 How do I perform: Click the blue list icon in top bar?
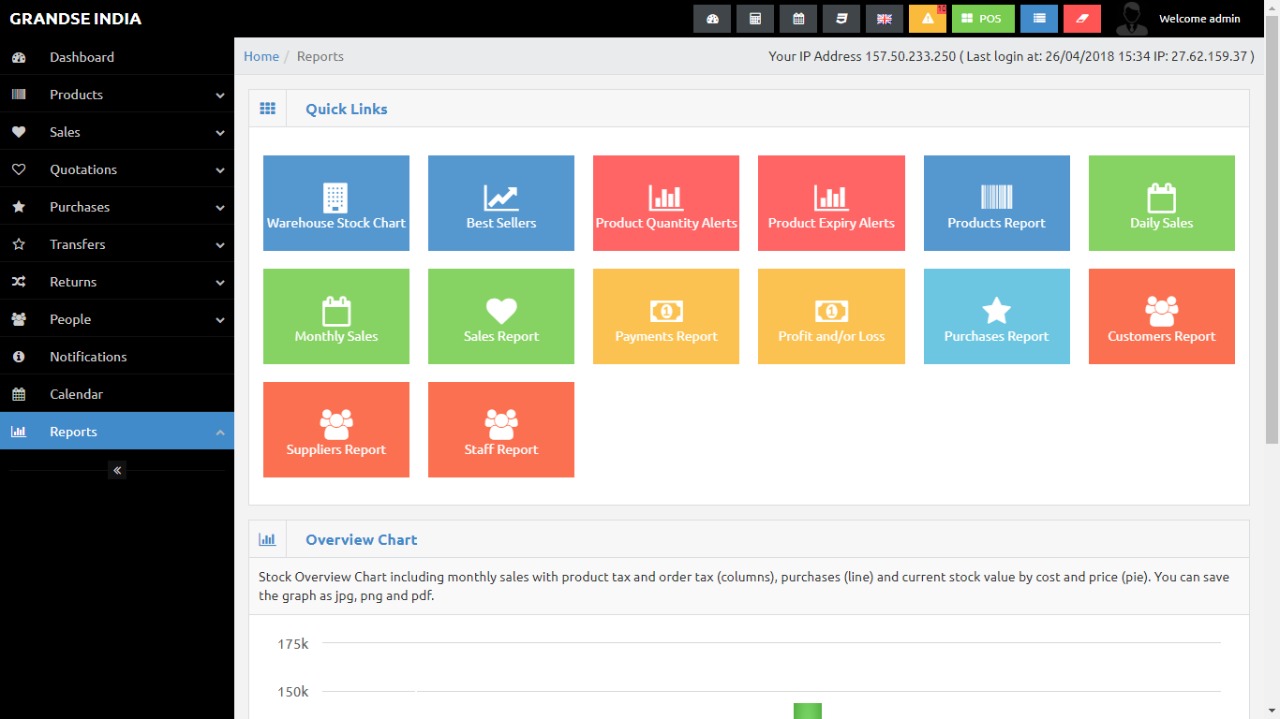[x=1039, y=19]
